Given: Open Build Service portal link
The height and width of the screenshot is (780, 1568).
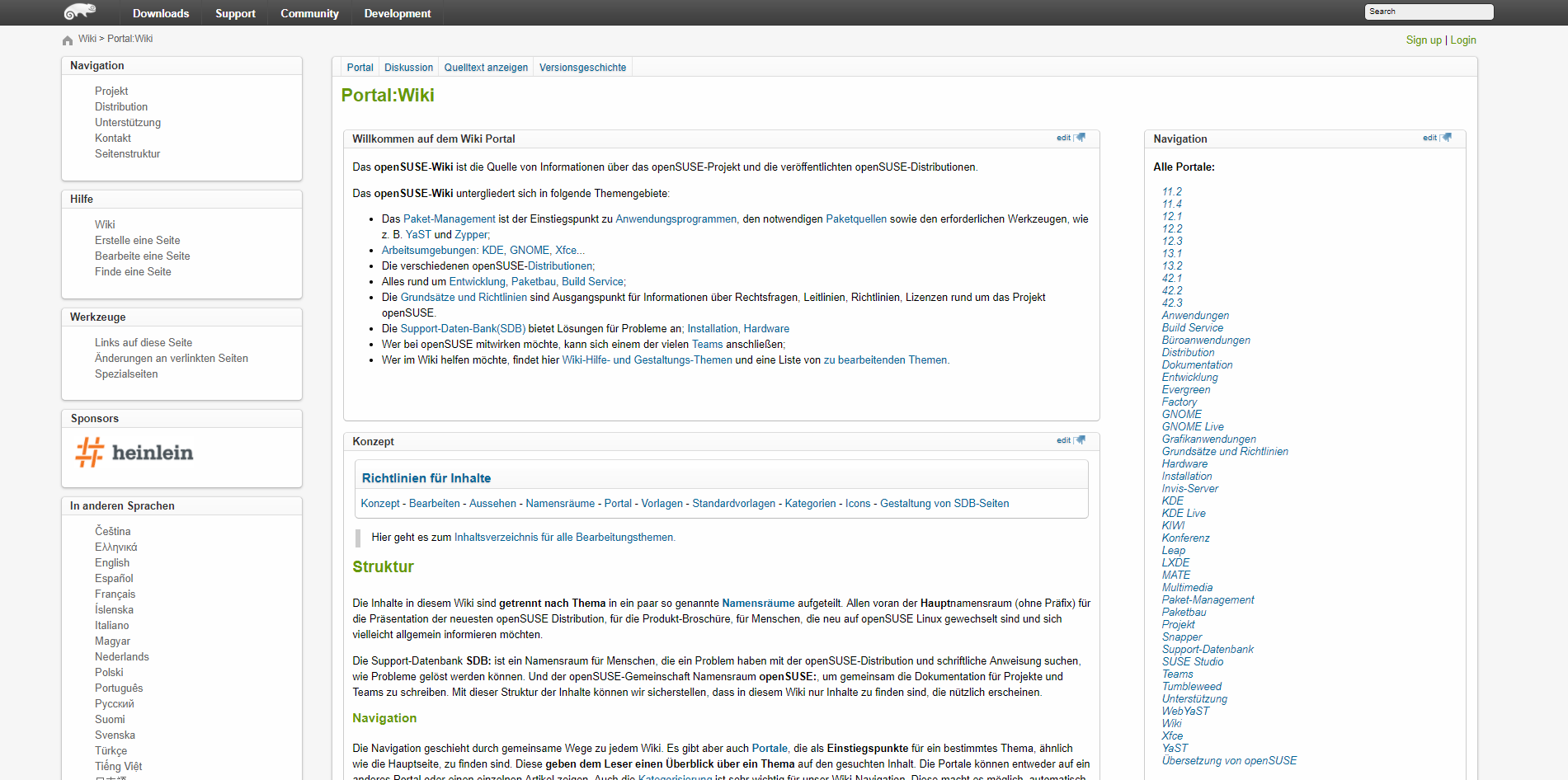Looking at the screenshot, I should tap(1193, 328).
